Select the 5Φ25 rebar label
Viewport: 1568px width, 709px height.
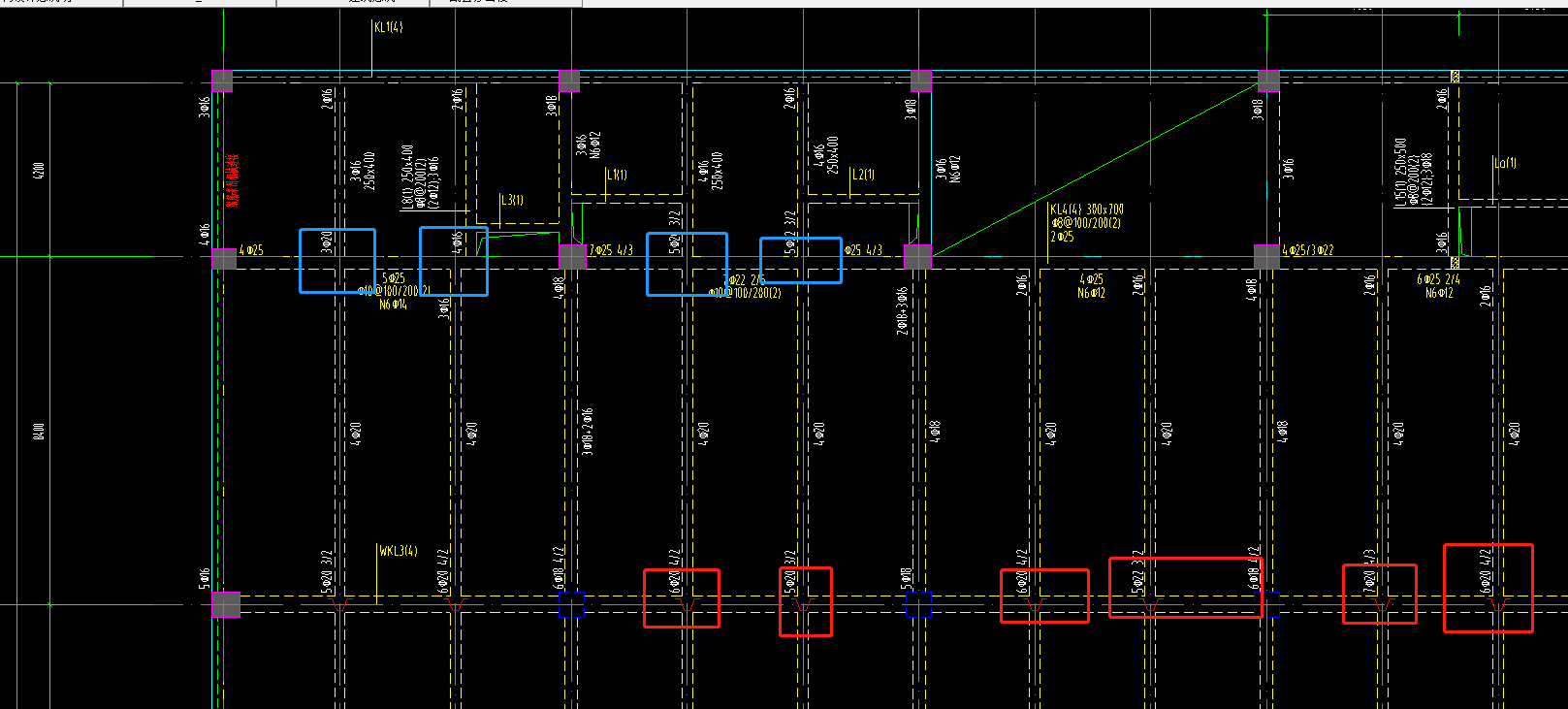click(x=394, y=278)
